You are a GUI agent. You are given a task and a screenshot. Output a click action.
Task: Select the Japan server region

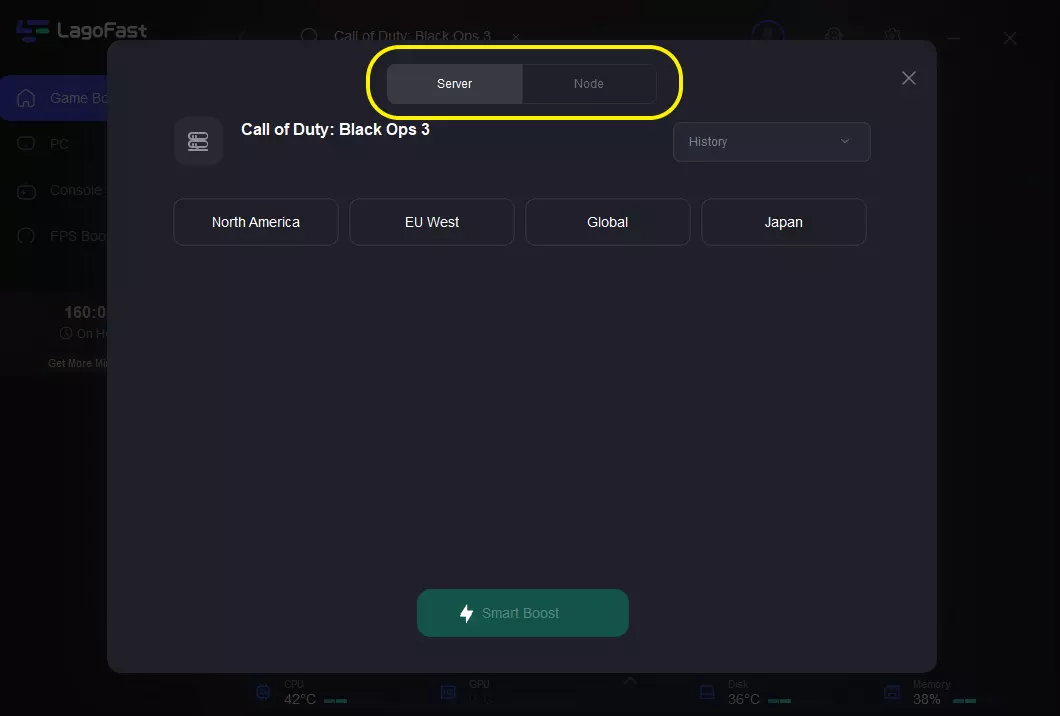(783, 222)
